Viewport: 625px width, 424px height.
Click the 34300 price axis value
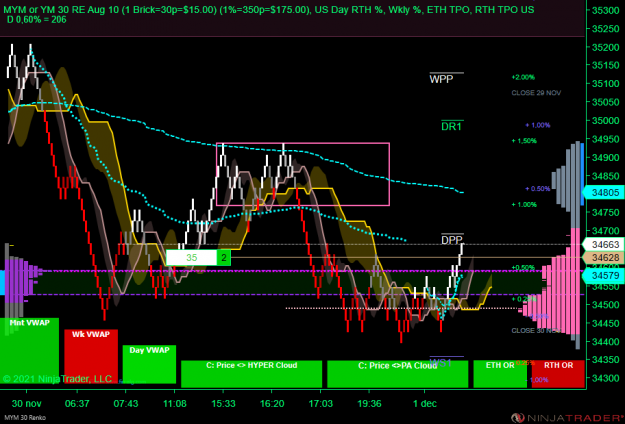[606, 378]
